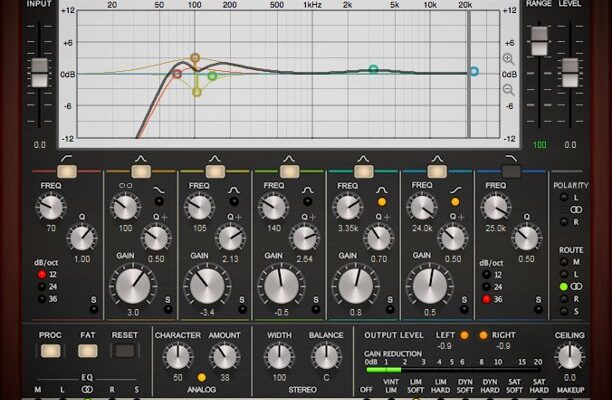Select 12 dB/oct slope for low-pass filter

coord(486,273)
